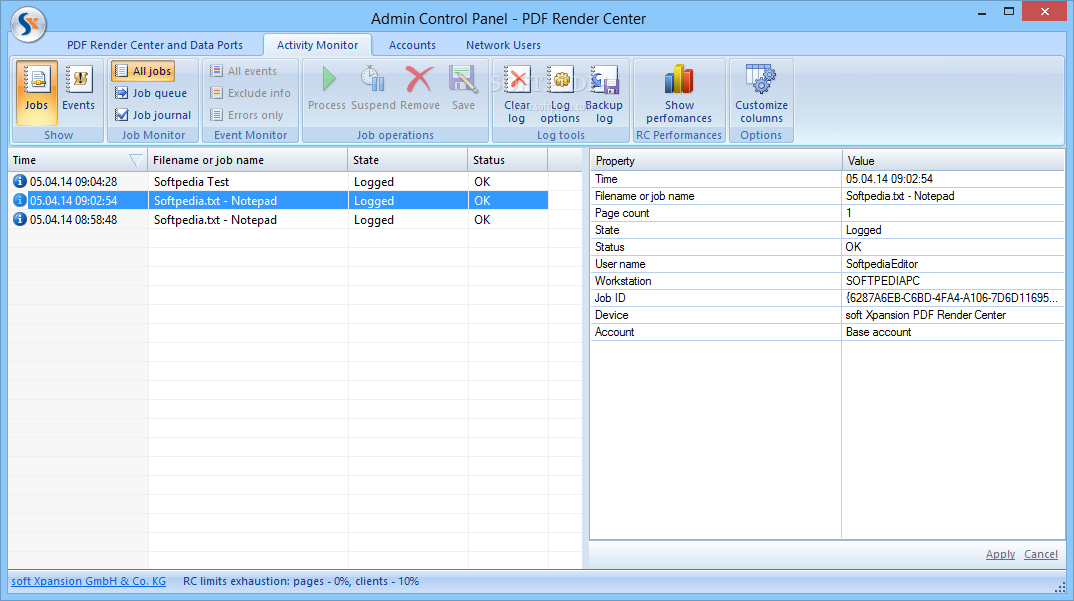Select the Account value Base account
1074x601 pixels.
click(953, 332)
